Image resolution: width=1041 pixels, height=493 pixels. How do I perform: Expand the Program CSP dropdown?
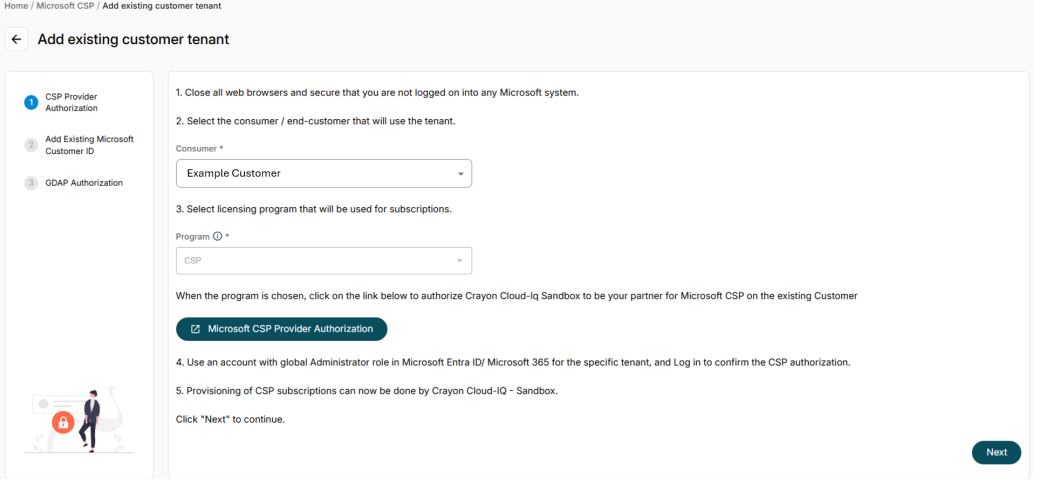pyautogui.click(x=324, y=261)
